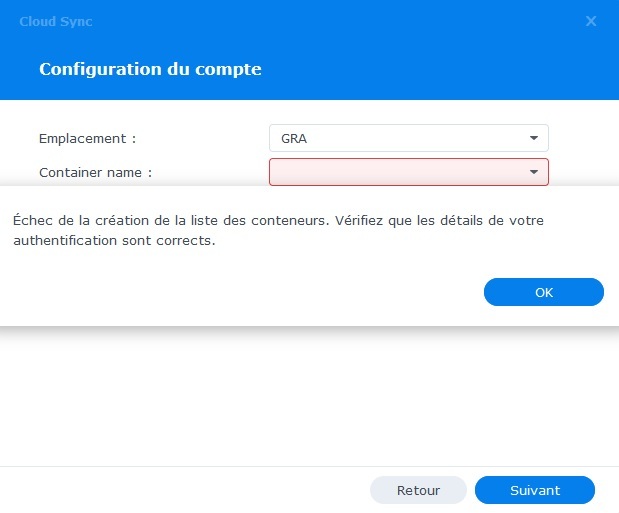619x513 pixels.
Task: Click the Emplacement label
Action: (87, 138)
